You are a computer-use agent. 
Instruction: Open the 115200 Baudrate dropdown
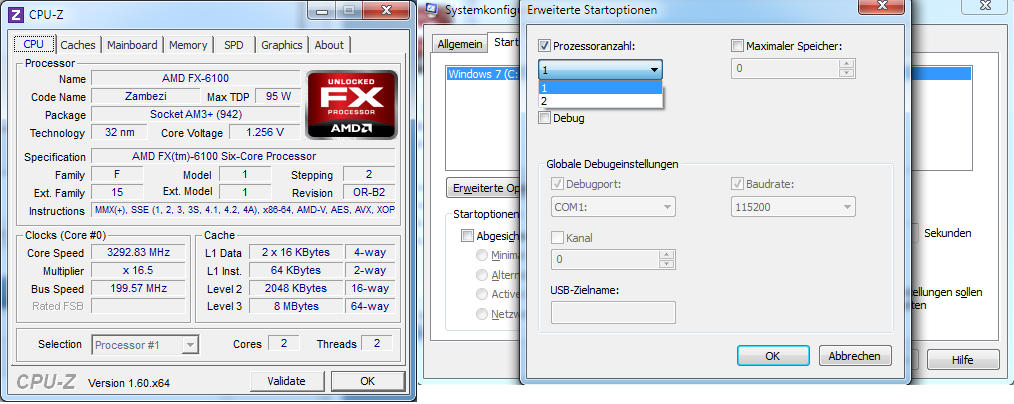(x=793, y=207)
